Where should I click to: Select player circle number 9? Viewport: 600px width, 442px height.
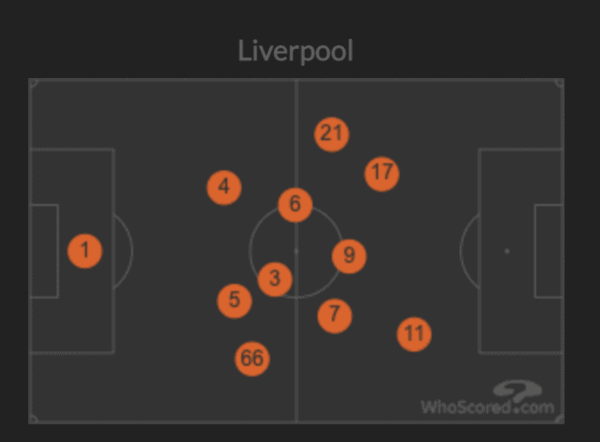click(349, 256)
